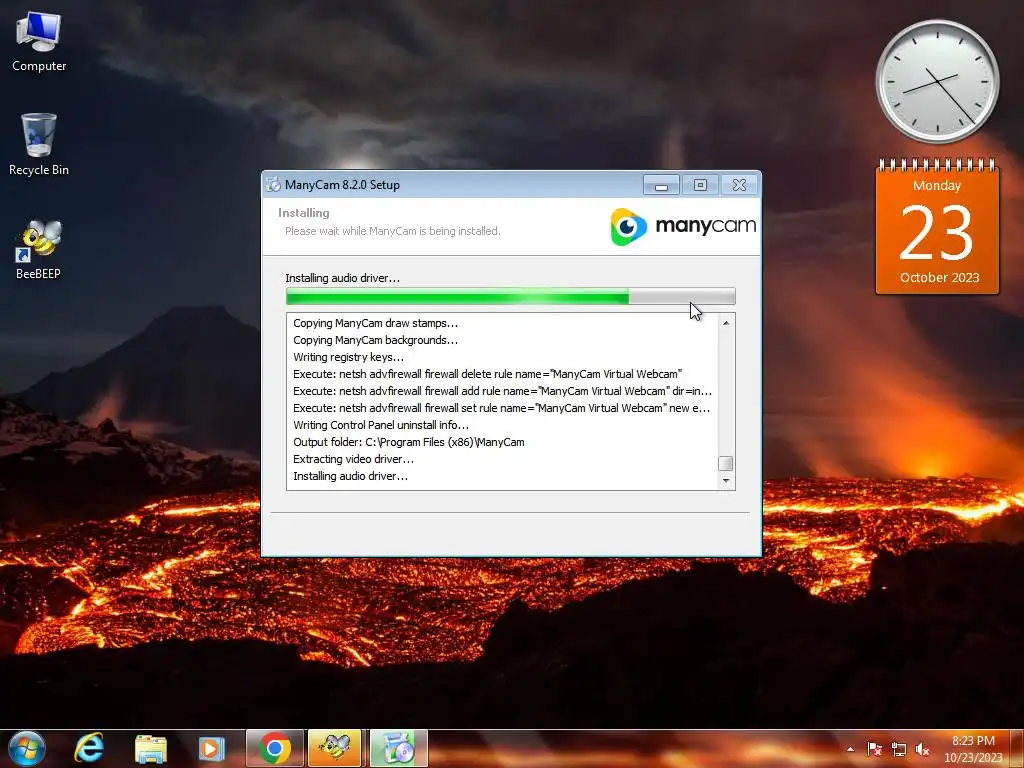Open the Windows Start menu orb
The image size is (1024, 768).
tap(27, 748)
